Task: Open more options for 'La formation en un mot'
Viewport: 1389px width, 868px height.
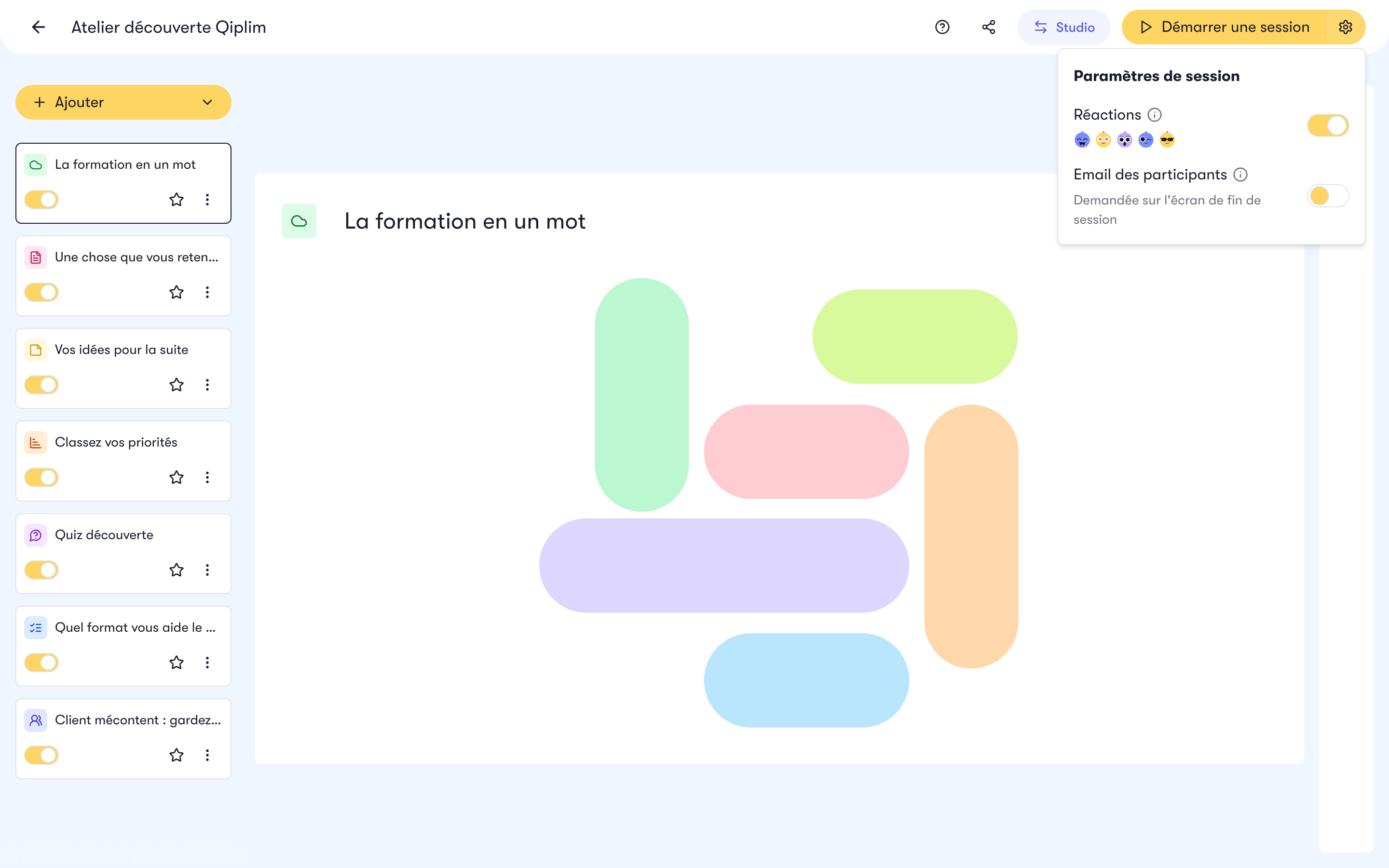Action: [x=207, y=200]
